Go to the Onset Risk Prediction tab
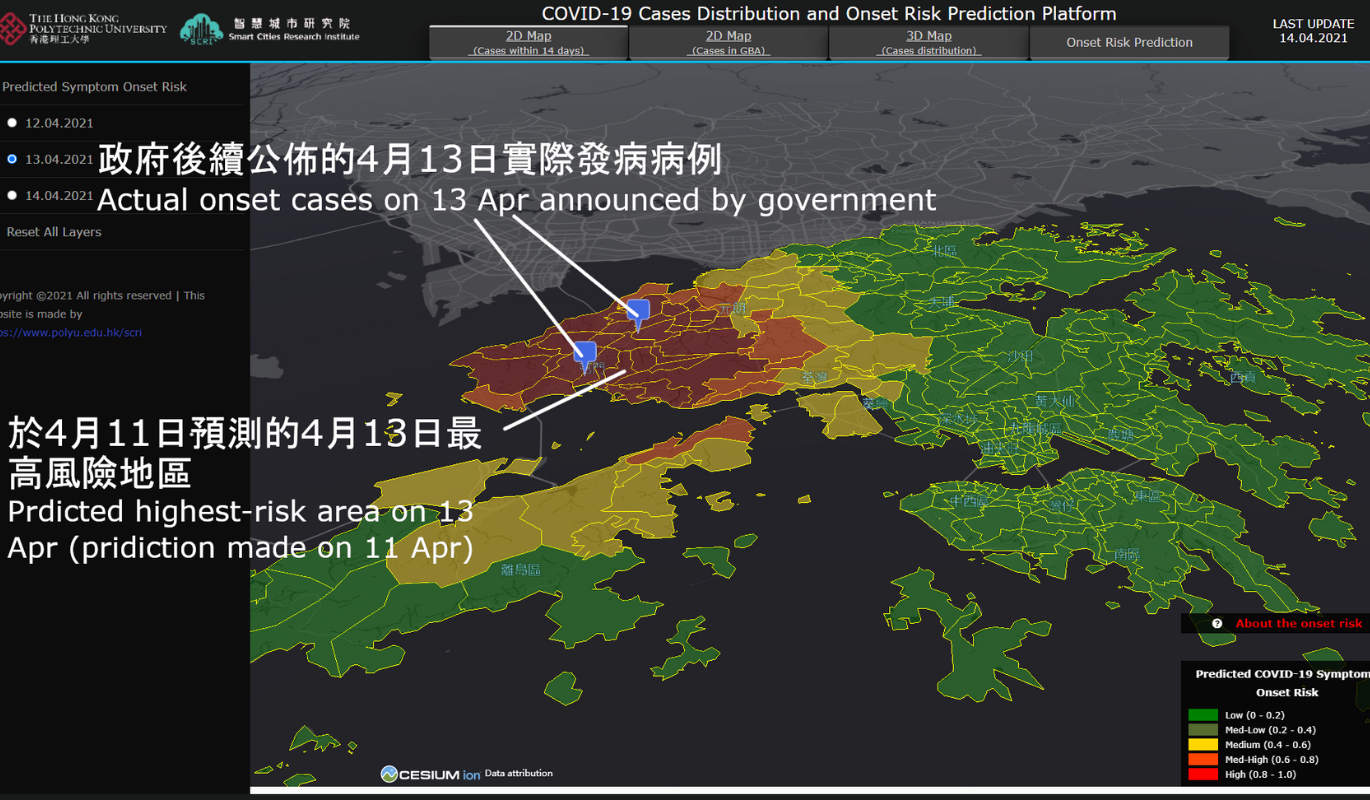The height and width of the screenshot is (800, 1370). pos(1129,42)
